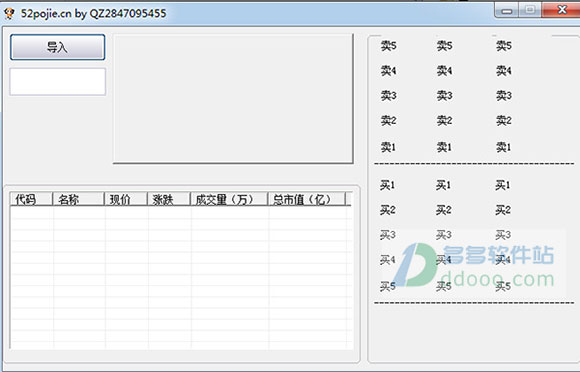The width and height of the screenshot is (580, 372).
Task: Select the first row of stock list
Action: pos(181,212)
